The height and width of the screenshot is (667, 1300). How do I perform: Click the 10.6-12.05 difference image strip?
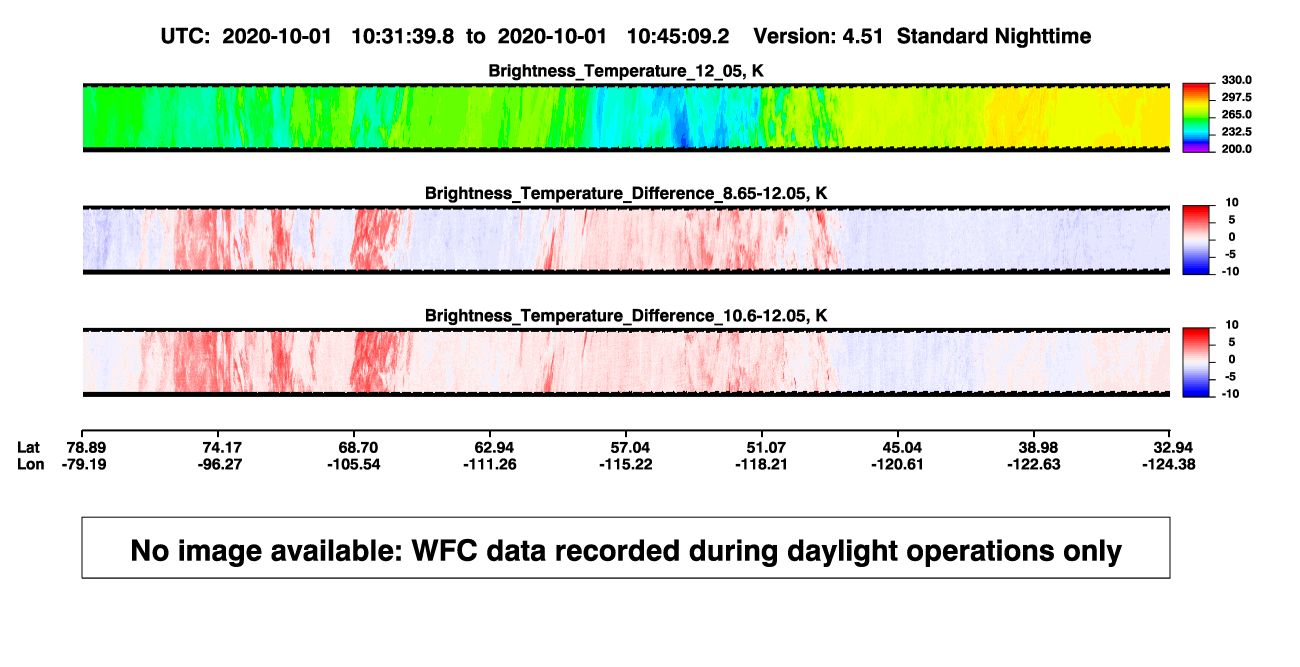tap(626, 363)
